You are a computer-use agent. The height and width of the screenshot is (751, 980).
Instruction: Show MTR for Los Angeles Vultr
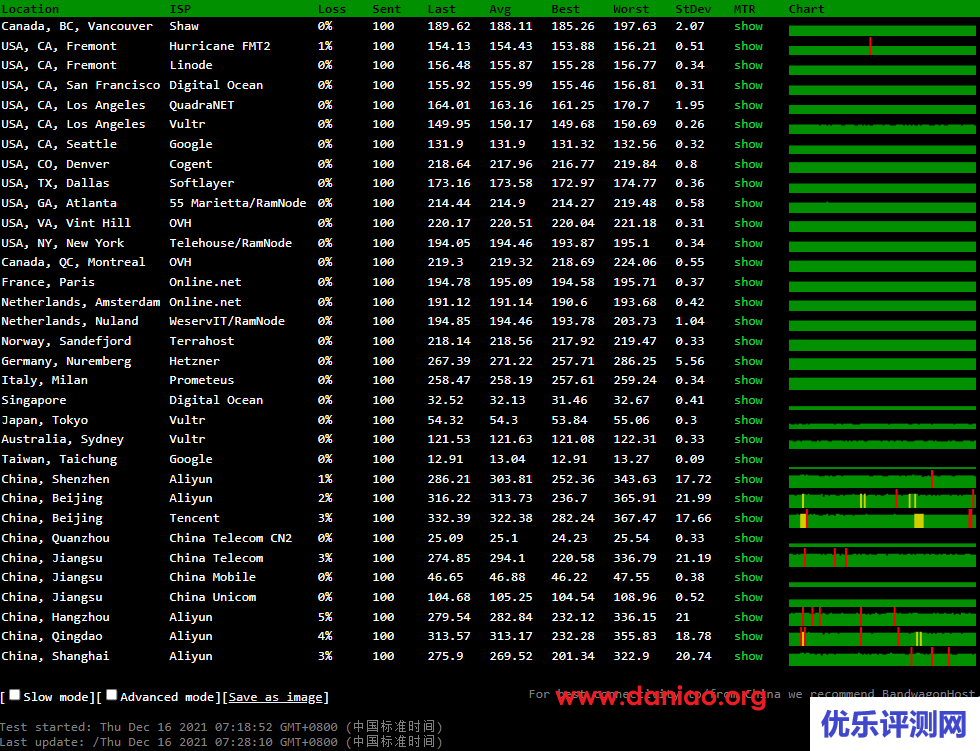(748, 124)
